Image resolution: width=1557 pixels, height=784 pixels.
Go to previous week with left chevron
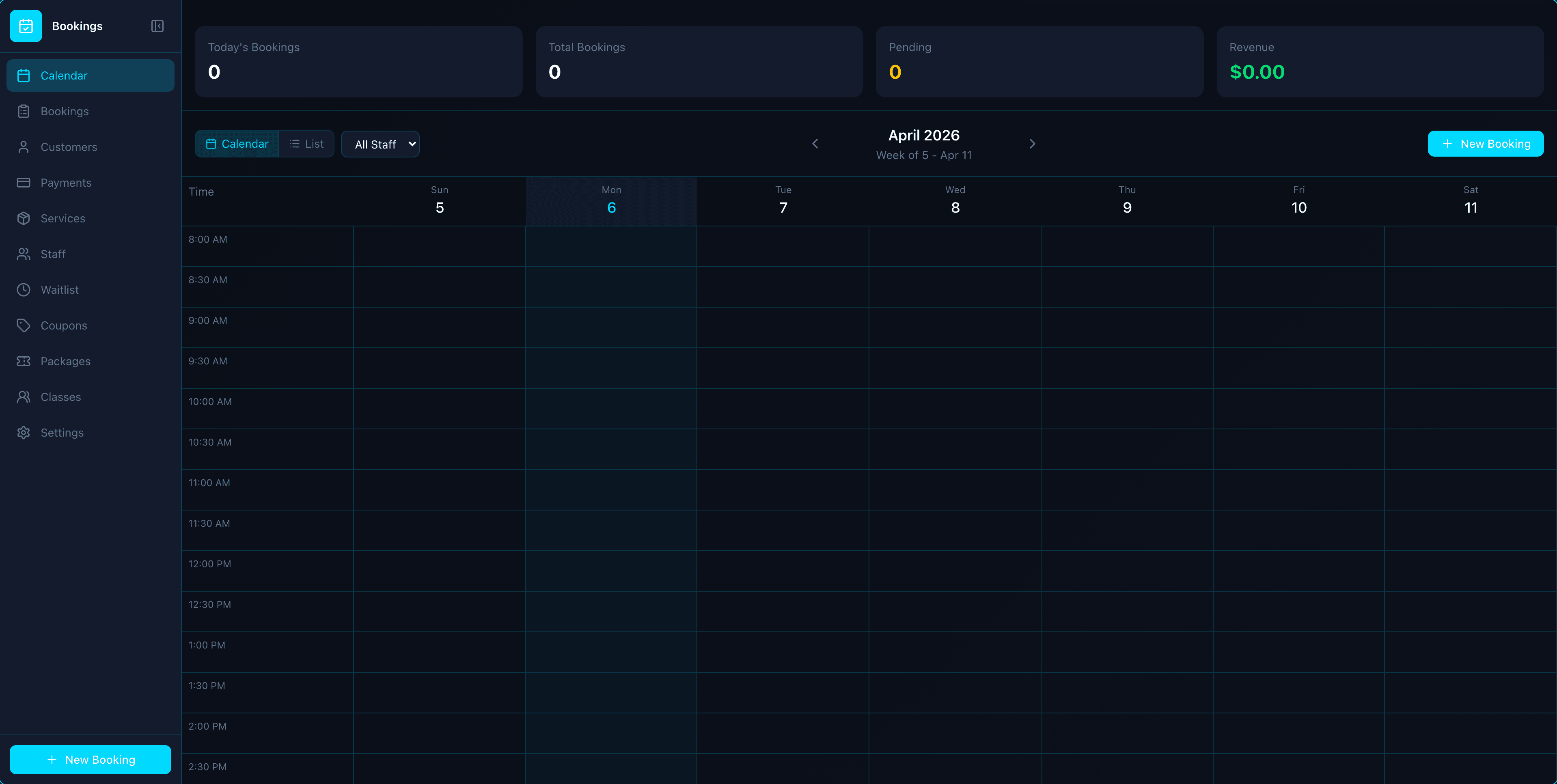(815, 143)
